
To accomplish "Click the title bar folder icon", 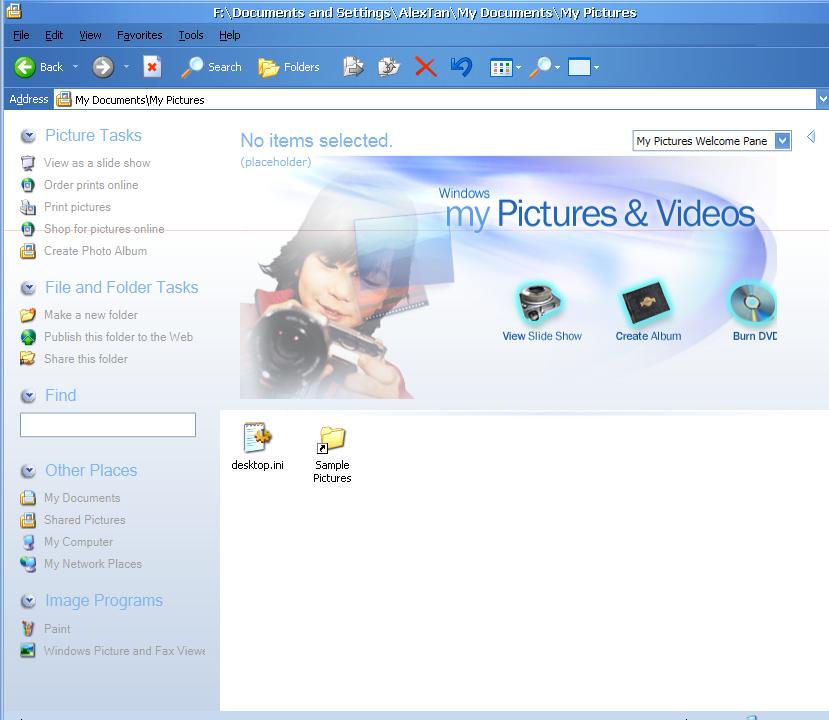I will (x=14, y=10).
